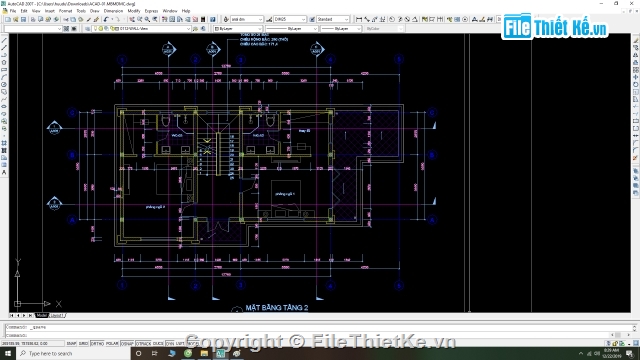Switch to the Layout1 tab
Screen dimensions: 640x360
(57, 316)
